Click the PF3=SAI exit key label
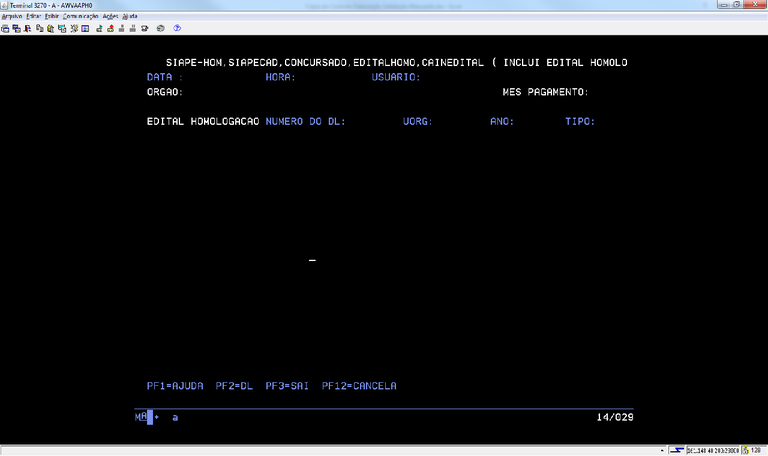The height and width of the screenshot is (456, 768). point(289,386)
